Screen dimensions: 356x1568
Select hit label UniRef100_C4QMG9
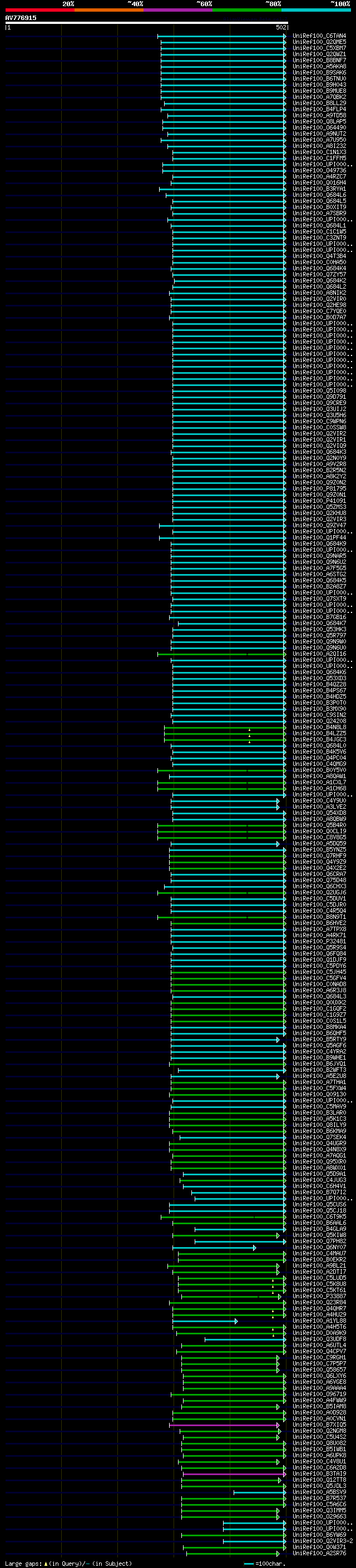[x=319, y=764]
